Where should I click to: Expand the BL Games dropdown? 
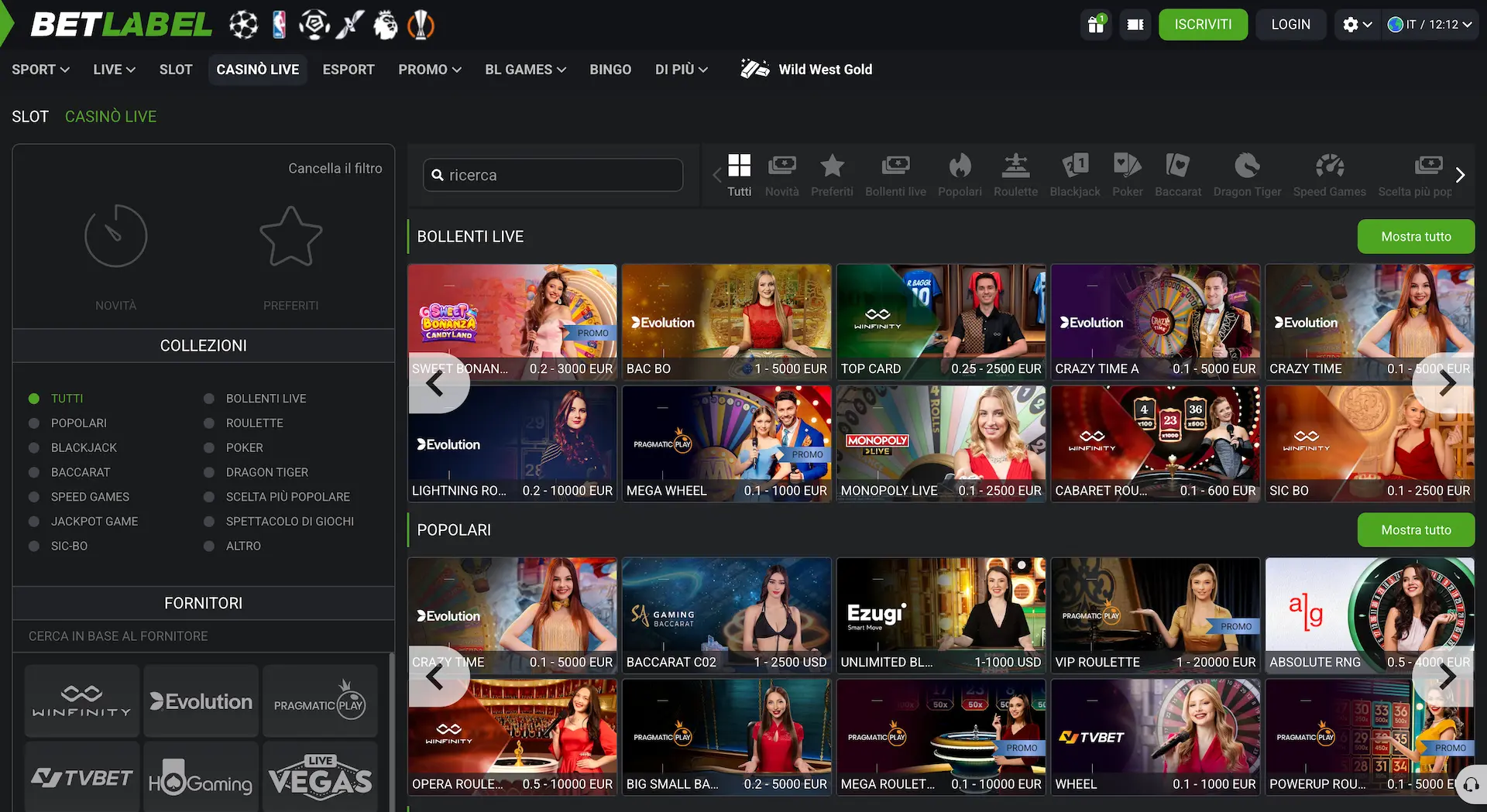(526, 70)
